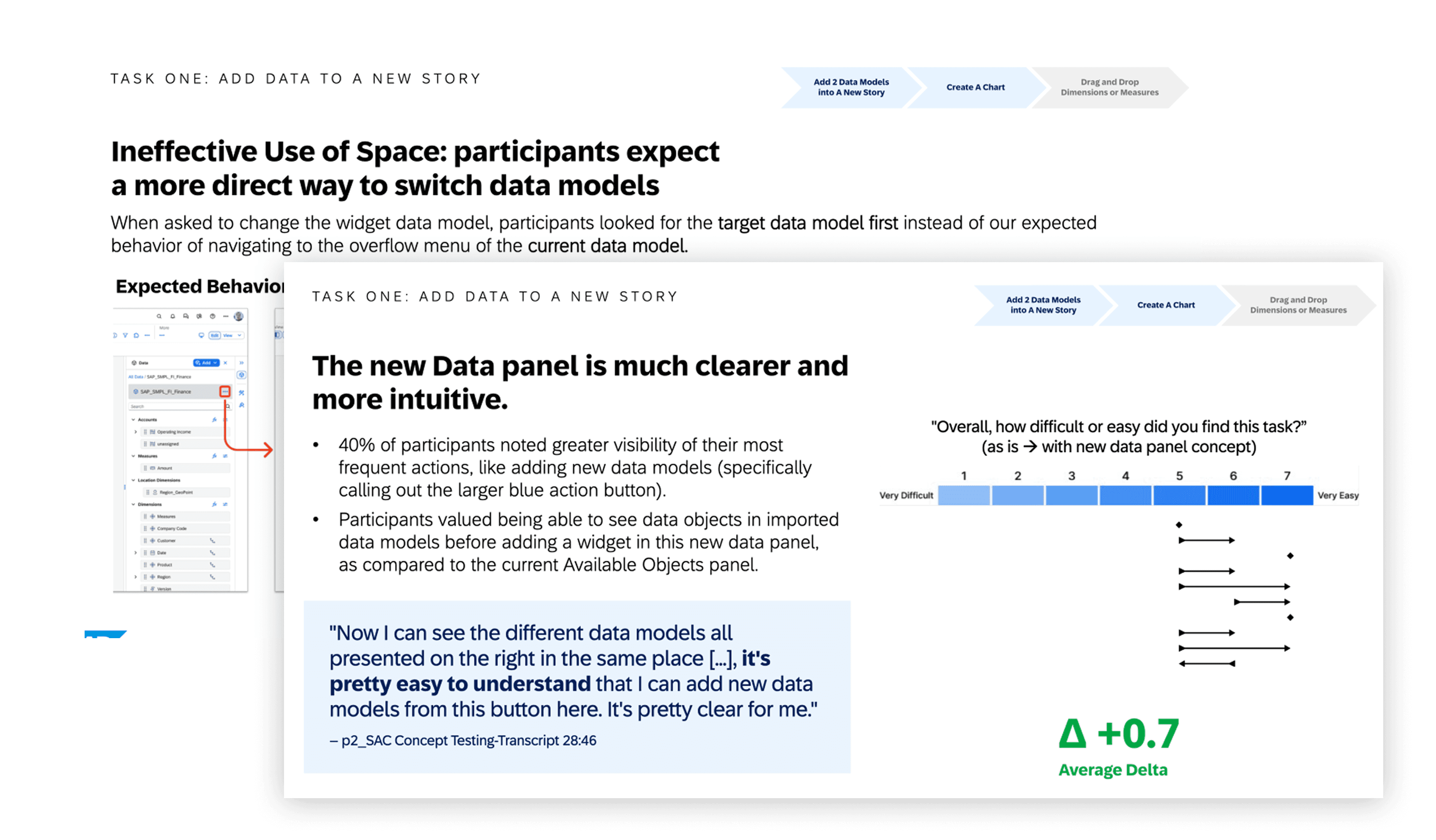Click the help question mark icon

click(212, 317)
